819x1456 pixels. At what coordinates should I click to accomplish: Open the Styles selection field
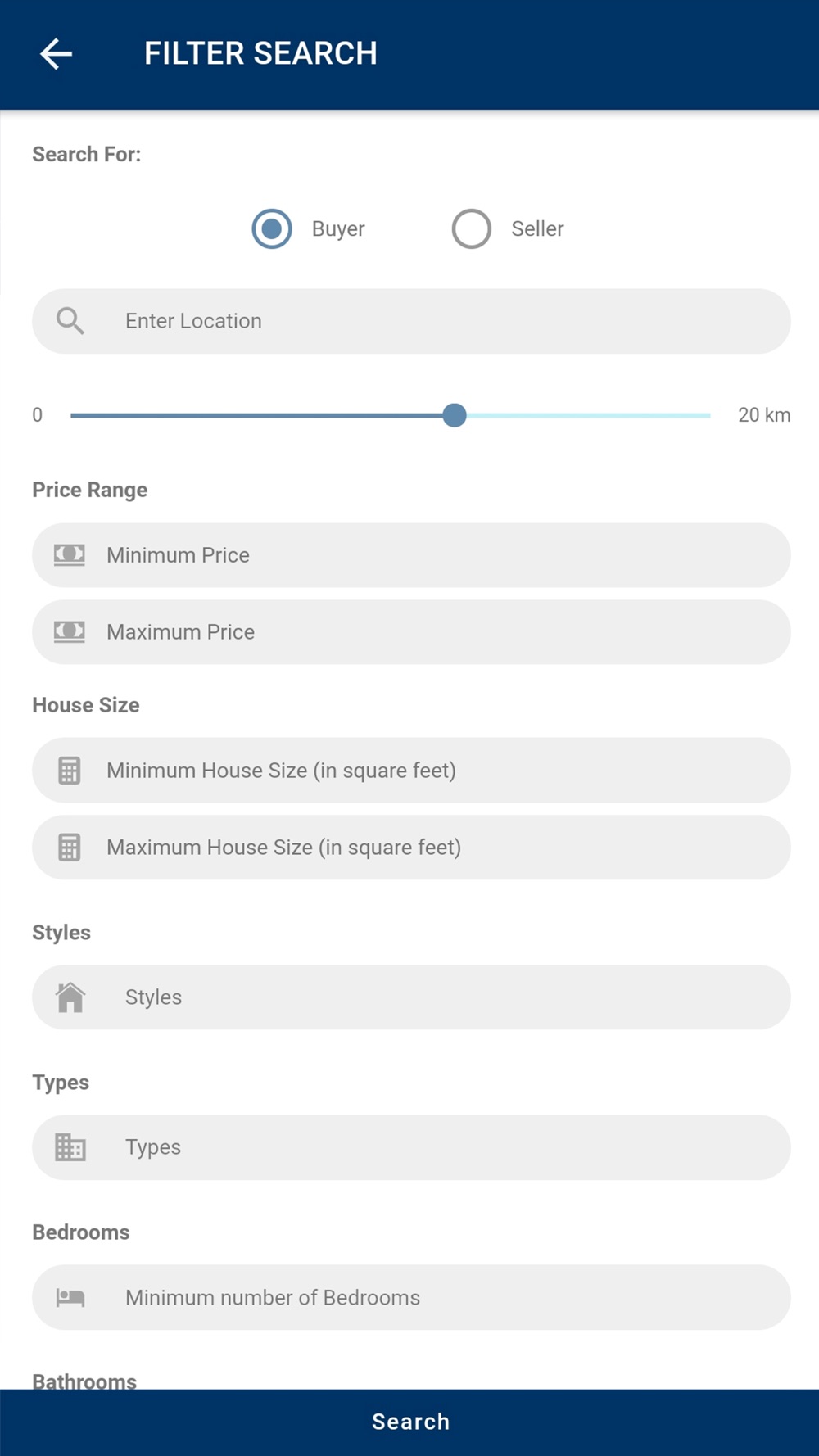tap(411, 997)
